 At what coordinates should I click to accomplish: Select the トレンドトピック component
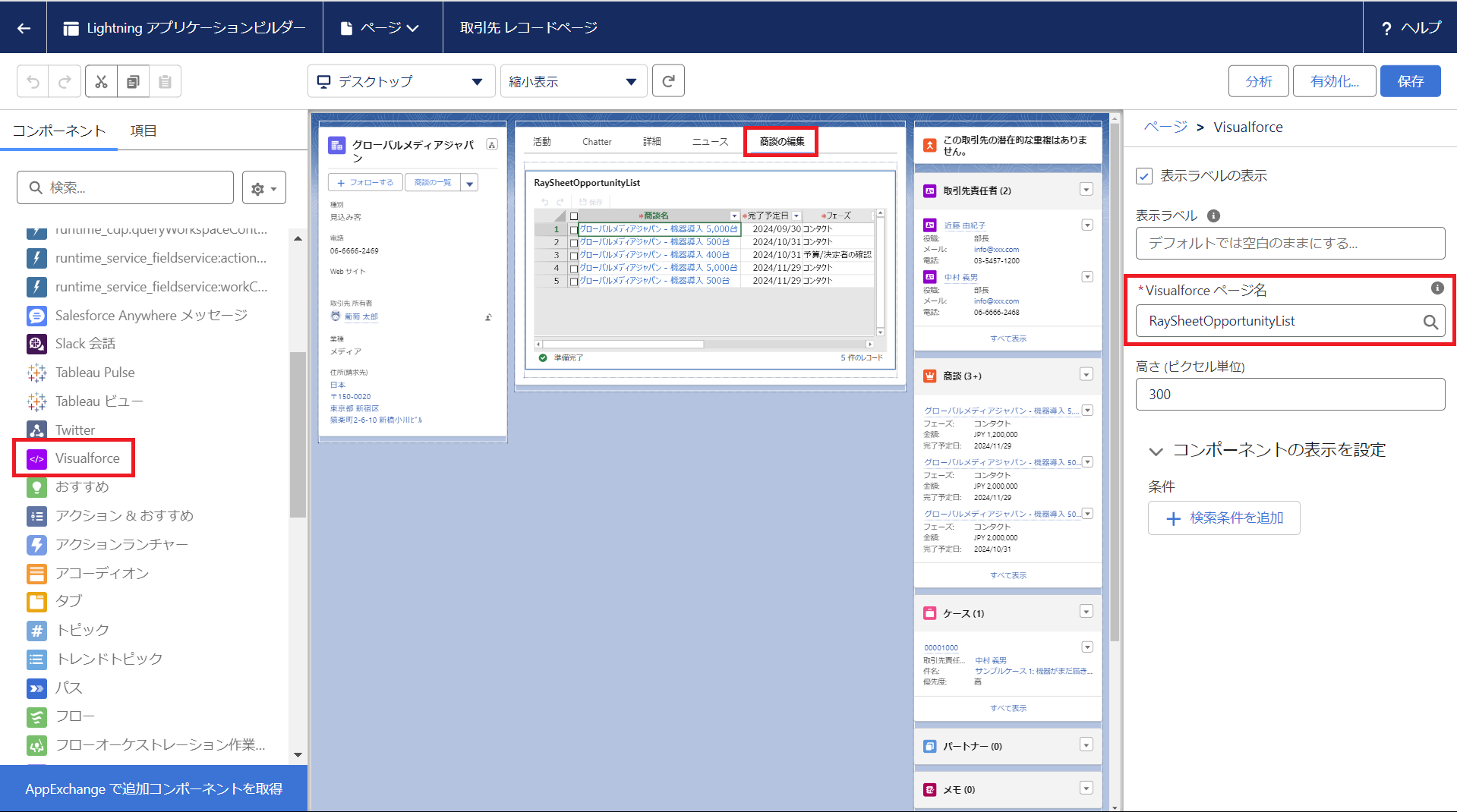coord(94,659)
